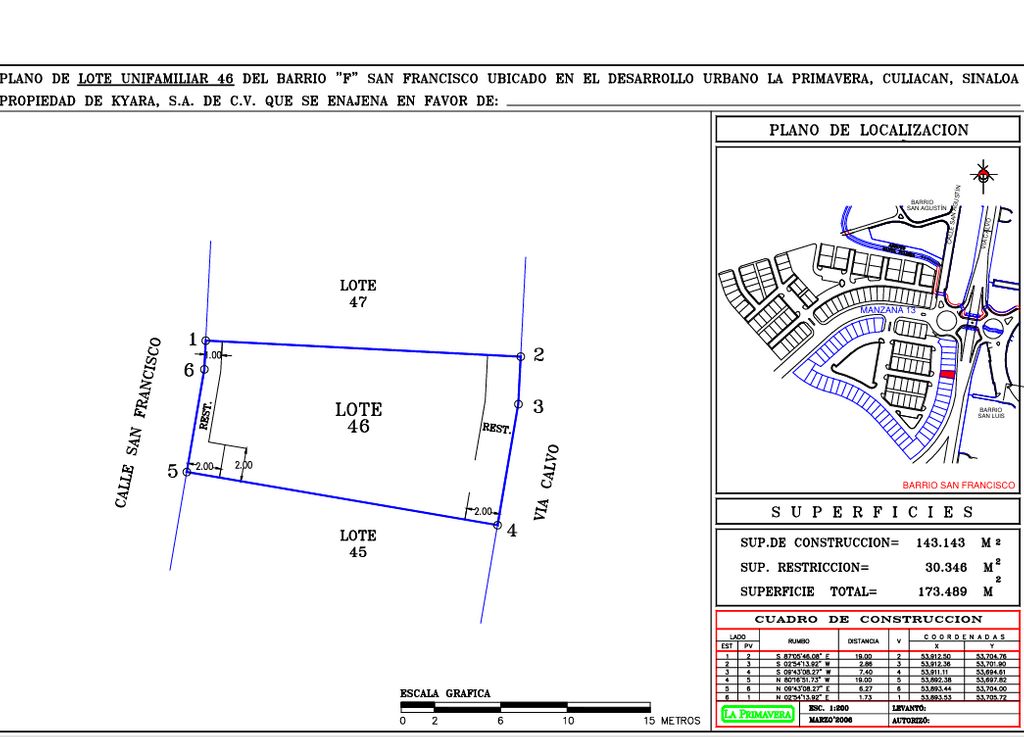Click the LOTE 47 label
The width and height of the screenshot is (1024, 737).
[x=358, y=294]
